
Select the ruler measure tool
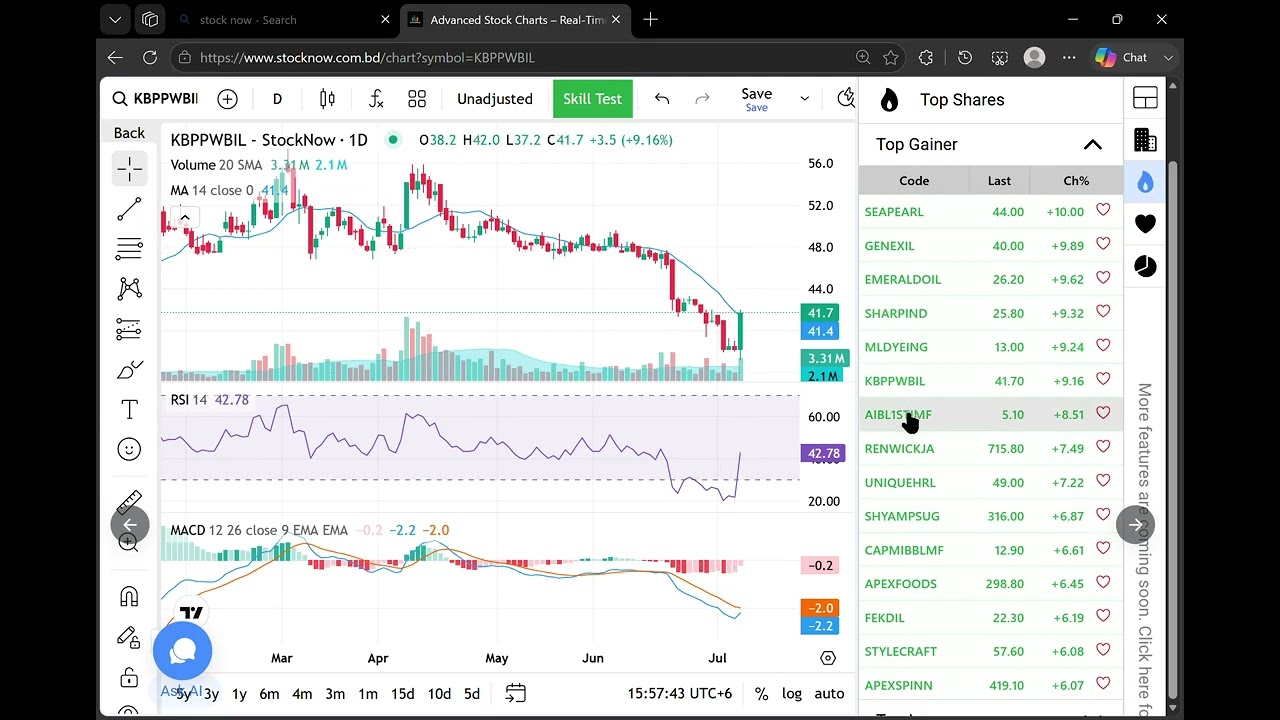tap(129, 502)
